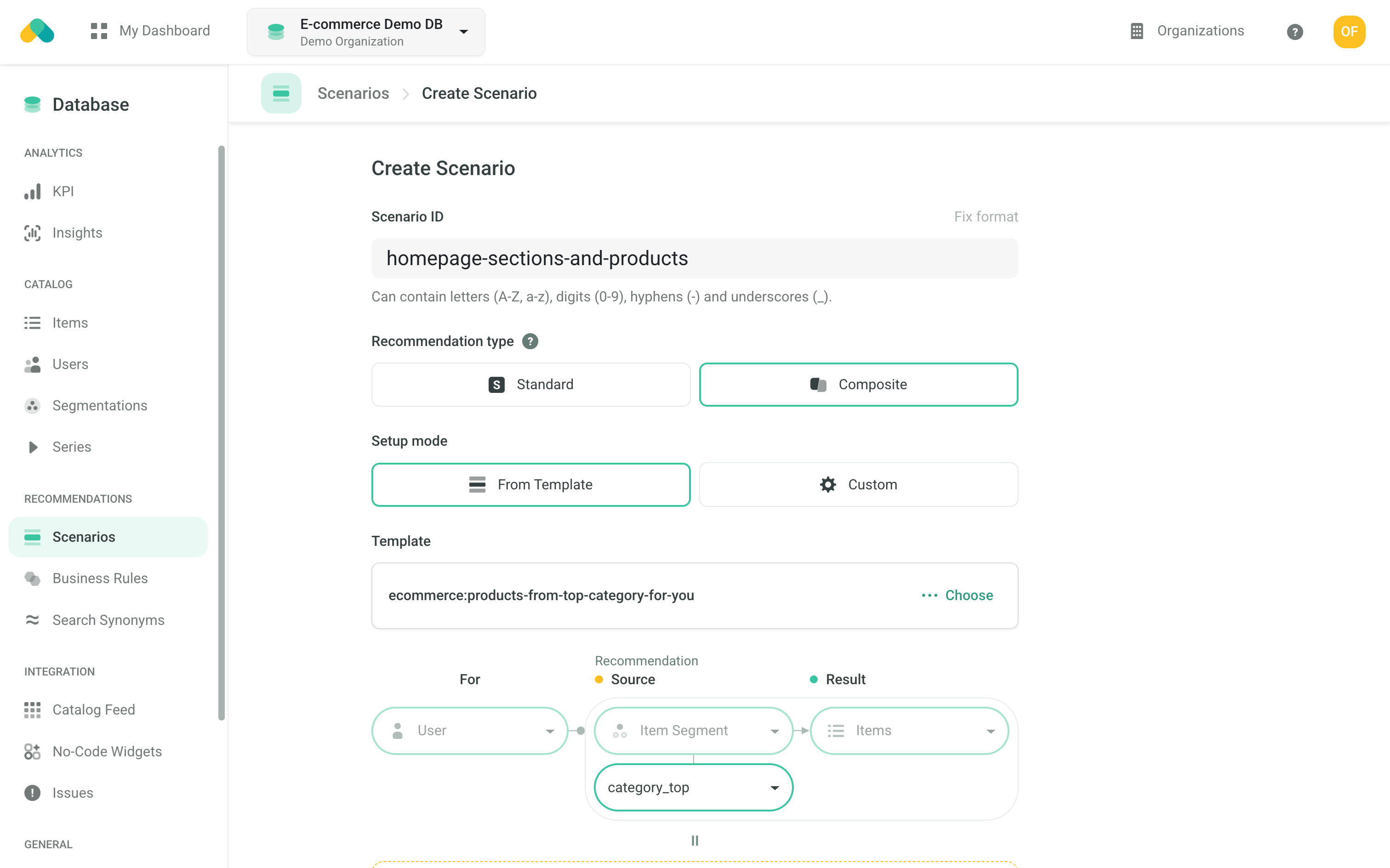The height and width of the screenshot is (868, 1390).
Task: Open the E-commerce Demo DB database switcher
Action: pyautogui.click(x=365, y=32)
